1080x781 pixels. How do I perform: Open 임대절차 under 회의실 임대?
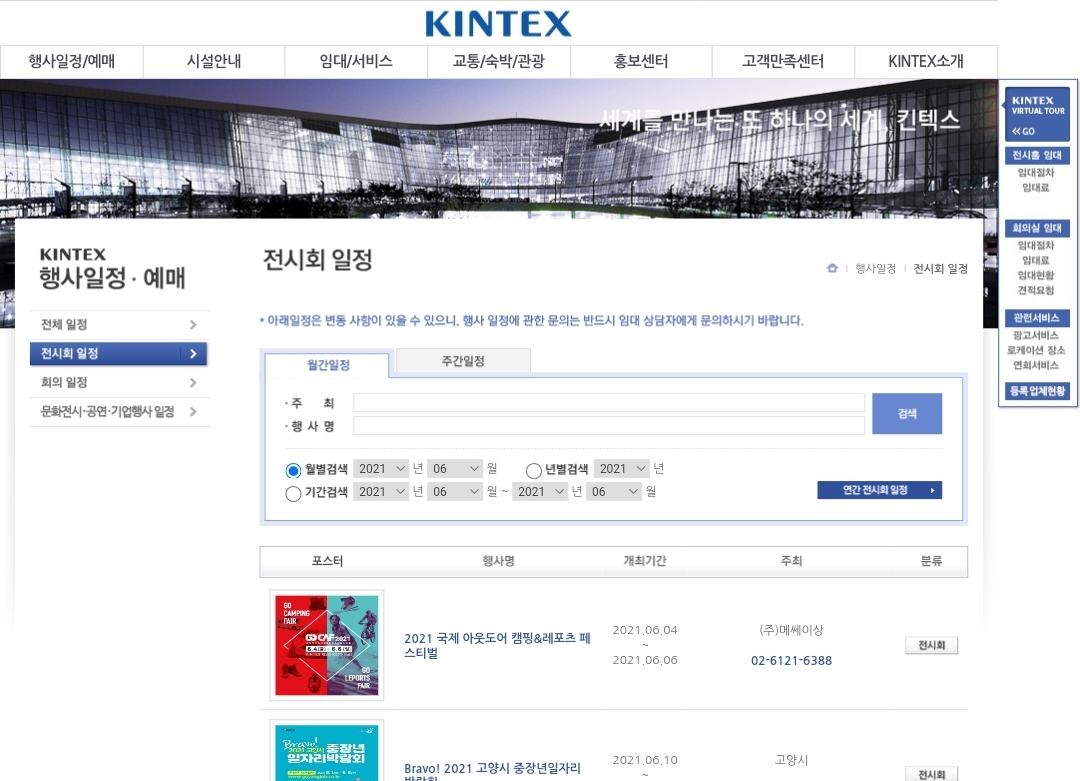[1036, 245]
